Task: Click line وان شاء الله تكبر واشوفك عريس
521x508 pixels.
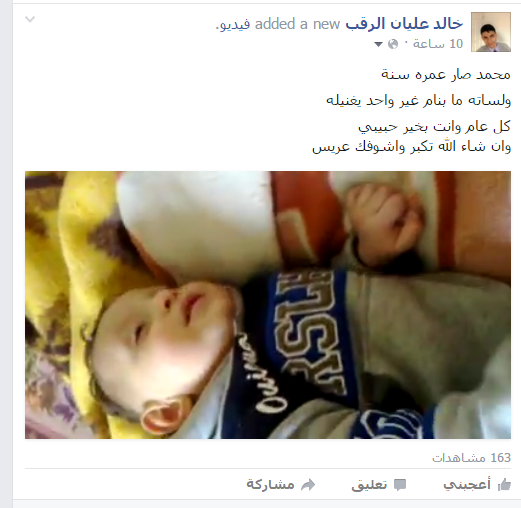Action: [411, 147]
